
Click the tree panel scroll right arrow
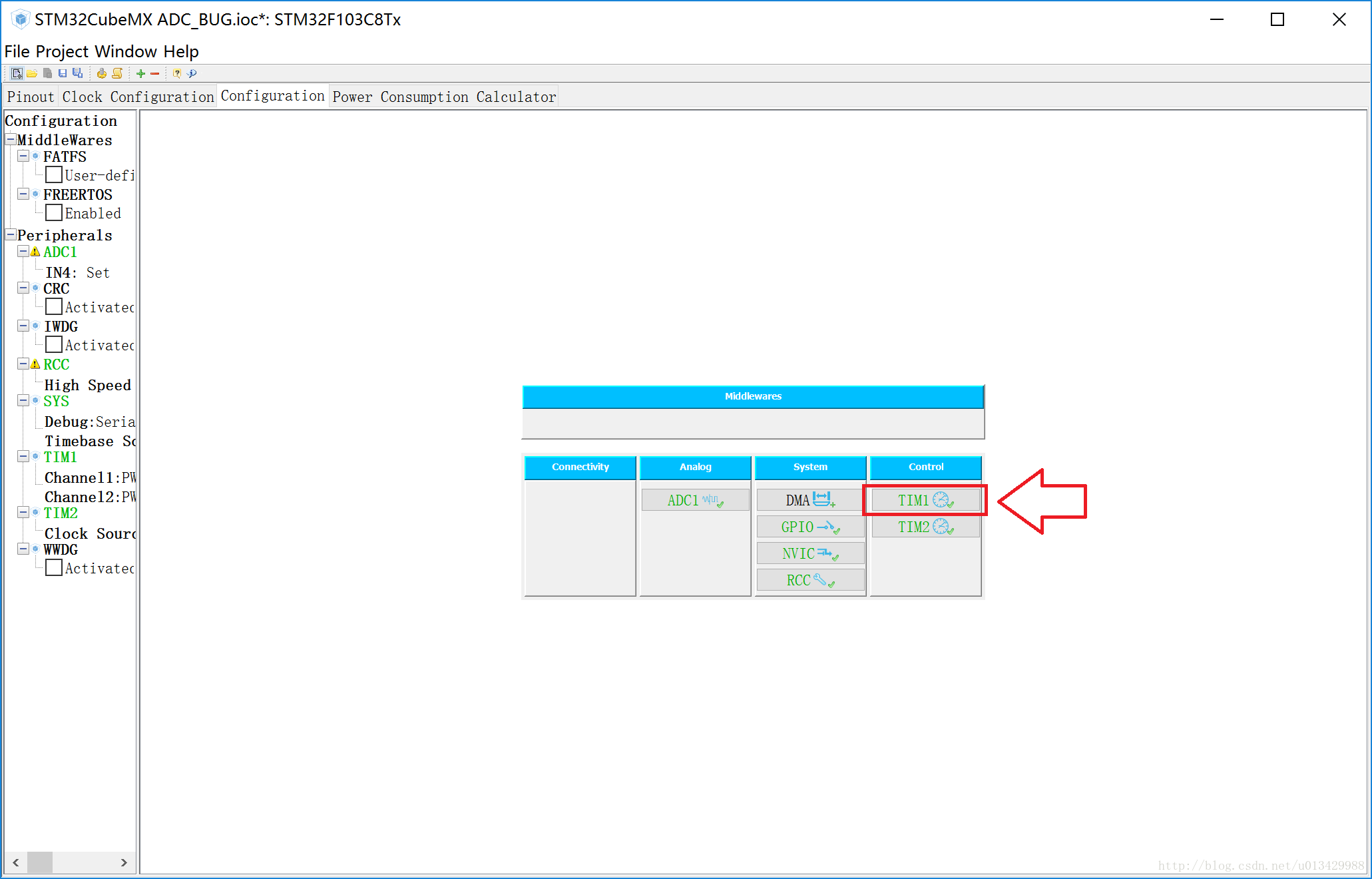click(124, 862)
